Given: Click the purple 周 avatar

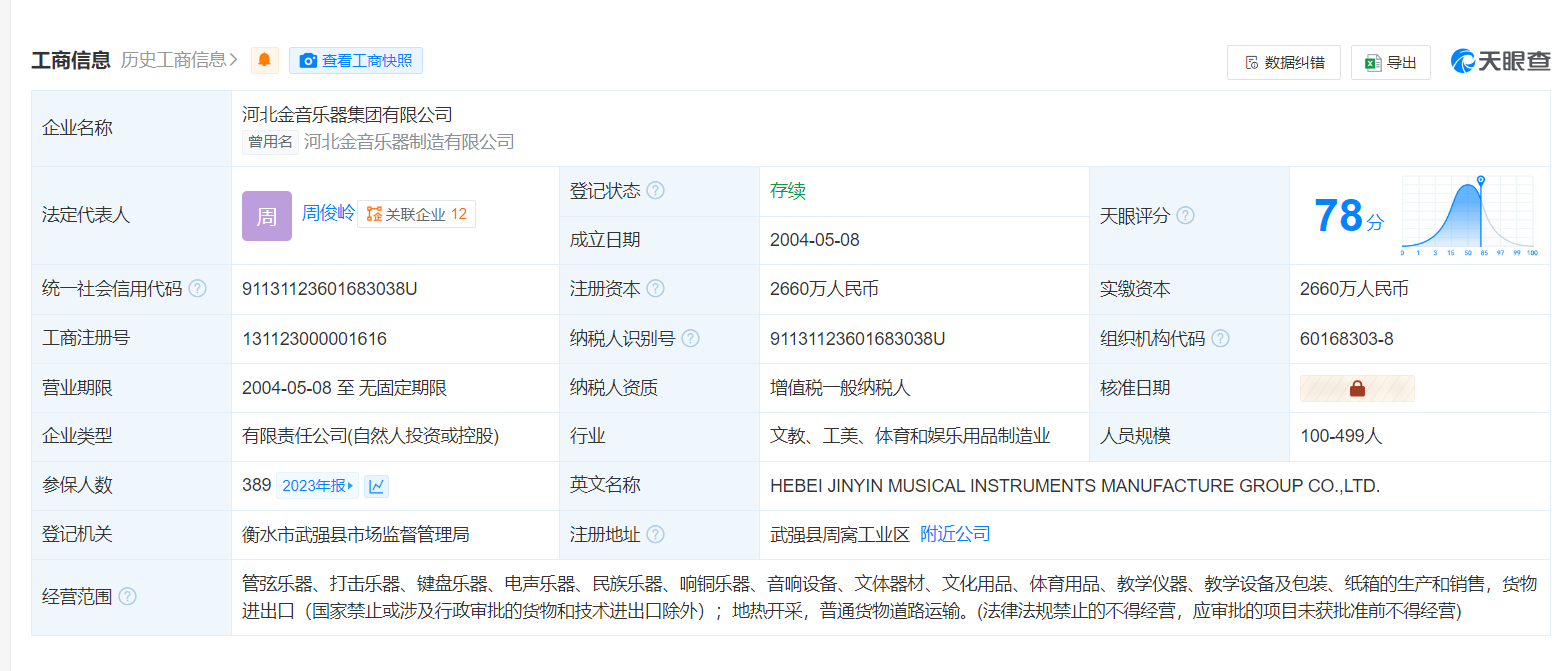Looking at the screenshot, I should point(267,216).
